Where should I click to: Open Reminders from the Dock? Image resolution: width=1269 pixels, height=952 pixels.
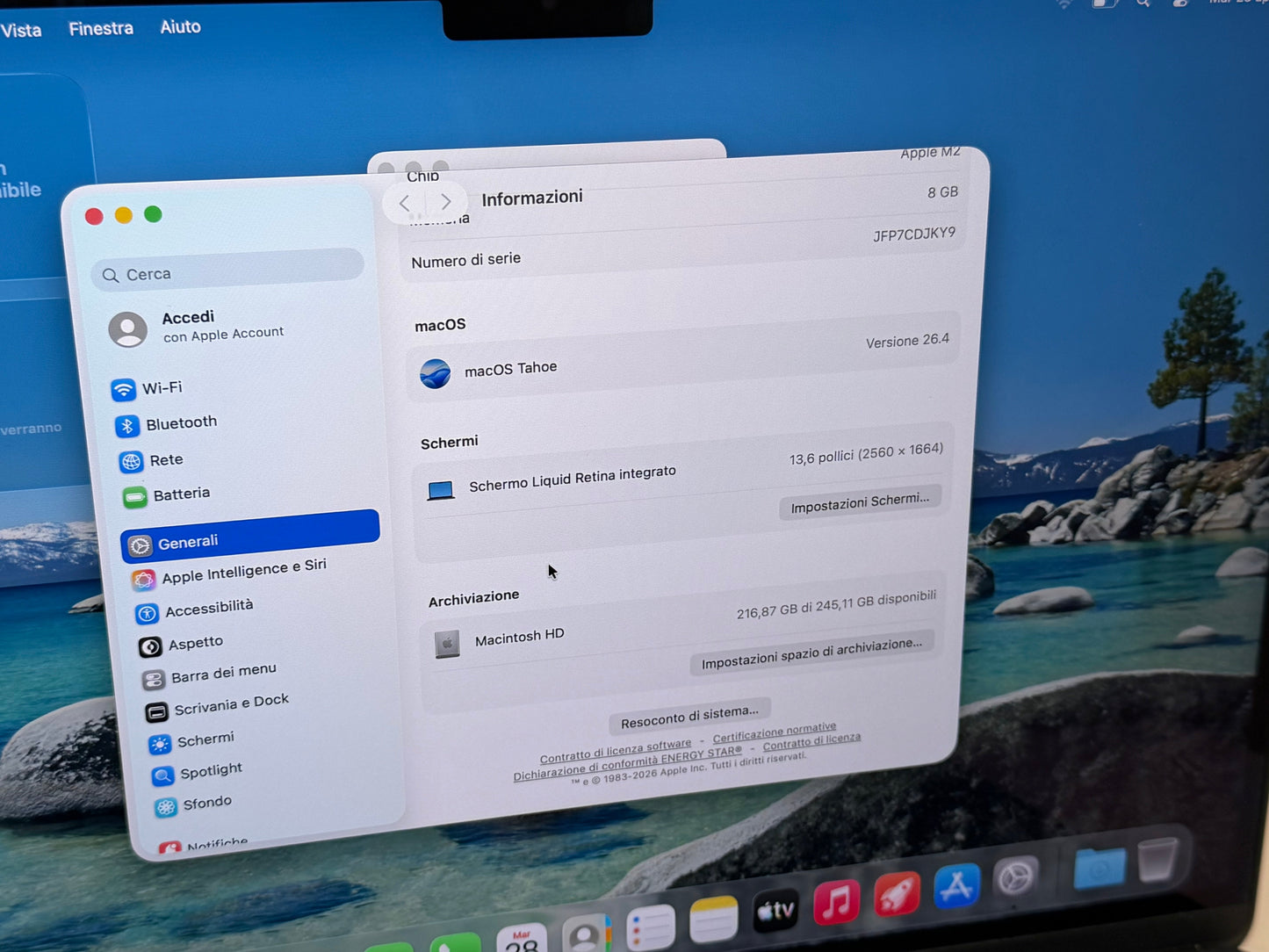click(x=651, y=927)
